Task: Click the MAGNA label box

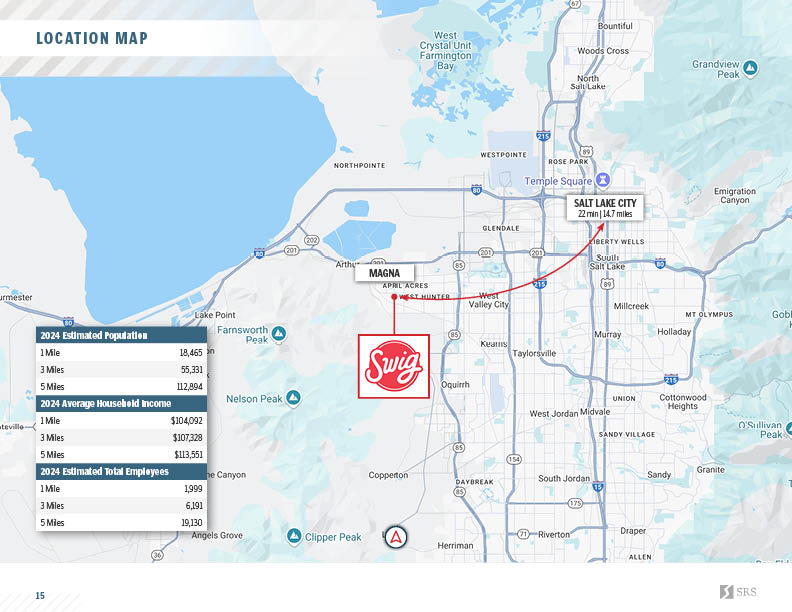Action: pyautogui.click(x=384, y=273)
